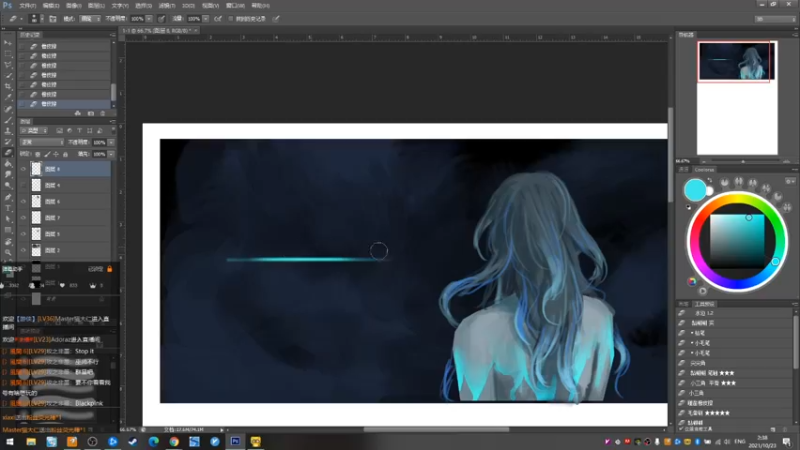Open the eraser mode dropdown
The width and height of the screenshot is (800, 450).
click(x=90, y=19)
